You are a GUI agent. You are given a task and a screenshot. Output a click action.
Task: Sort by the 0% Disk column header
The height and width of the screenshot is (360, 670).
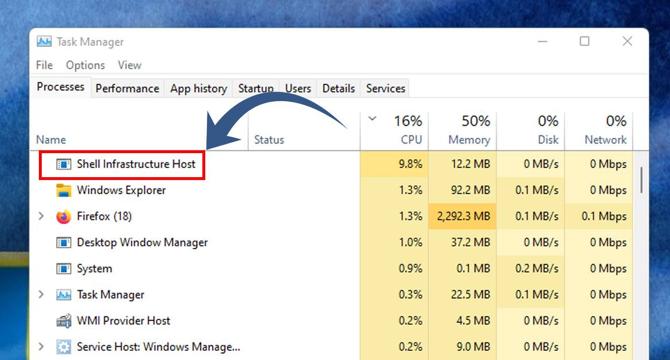(531, 131)
